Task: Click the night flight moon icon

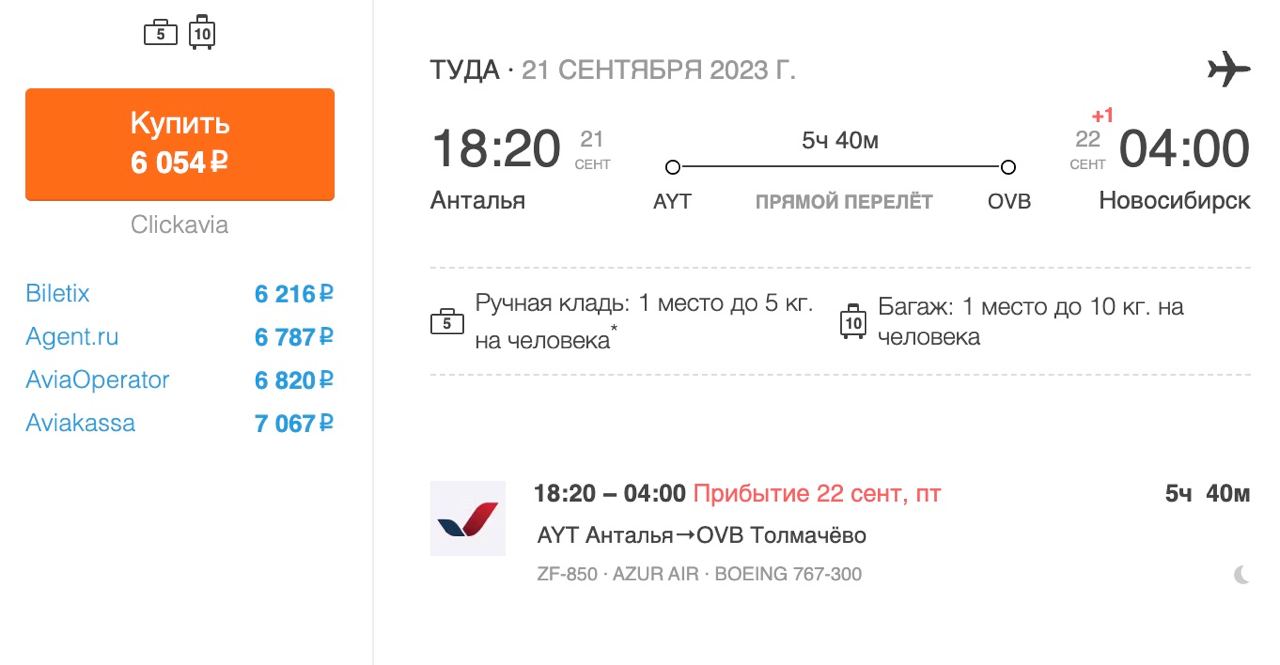Action: click(1241, 574)
